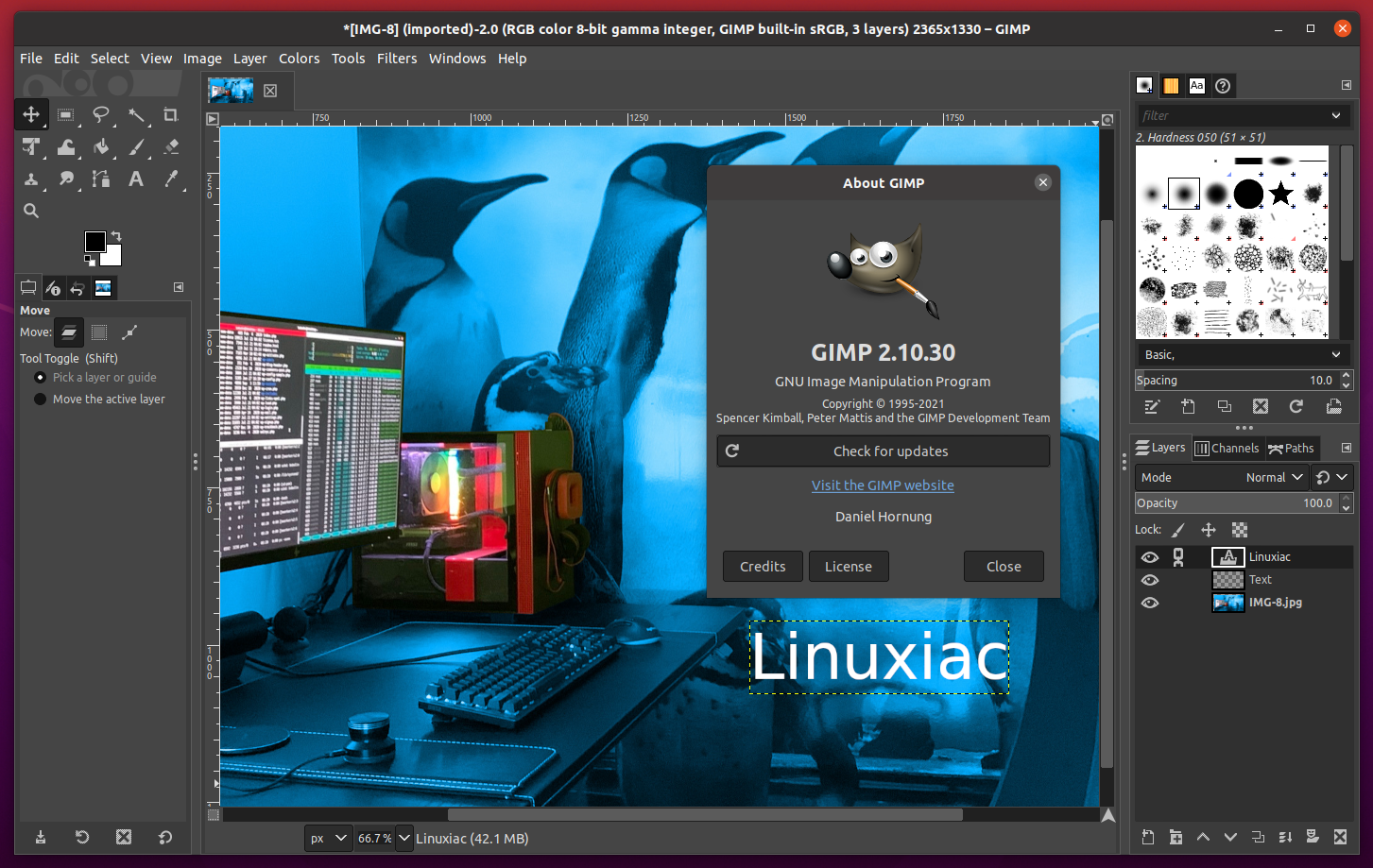Open the Brushes dock configuration menu arrow
This screenshot has height=868, width=1373.
(1347, 85)
